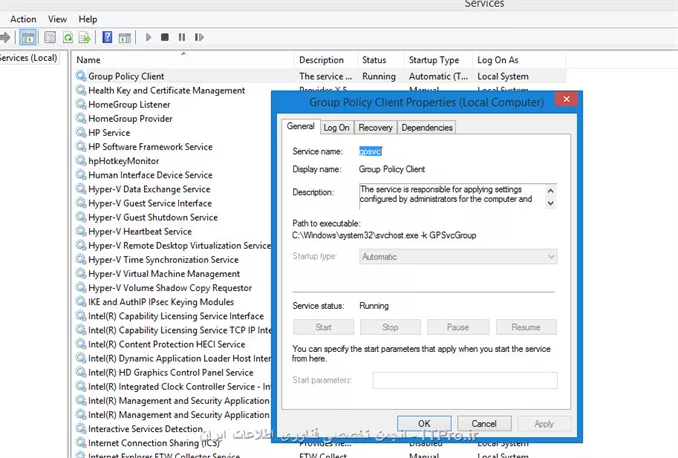Click the Apply button

click(x=544, y=423)
